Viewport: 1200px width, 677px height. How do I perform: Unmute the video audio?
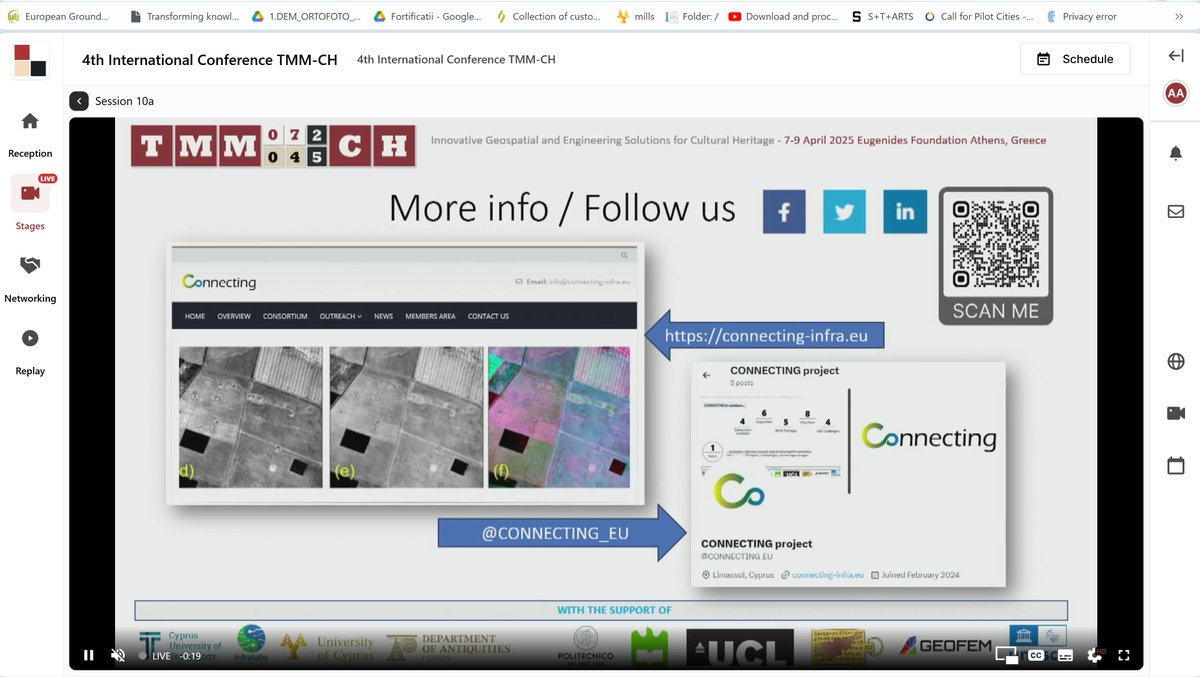point(118,655)
